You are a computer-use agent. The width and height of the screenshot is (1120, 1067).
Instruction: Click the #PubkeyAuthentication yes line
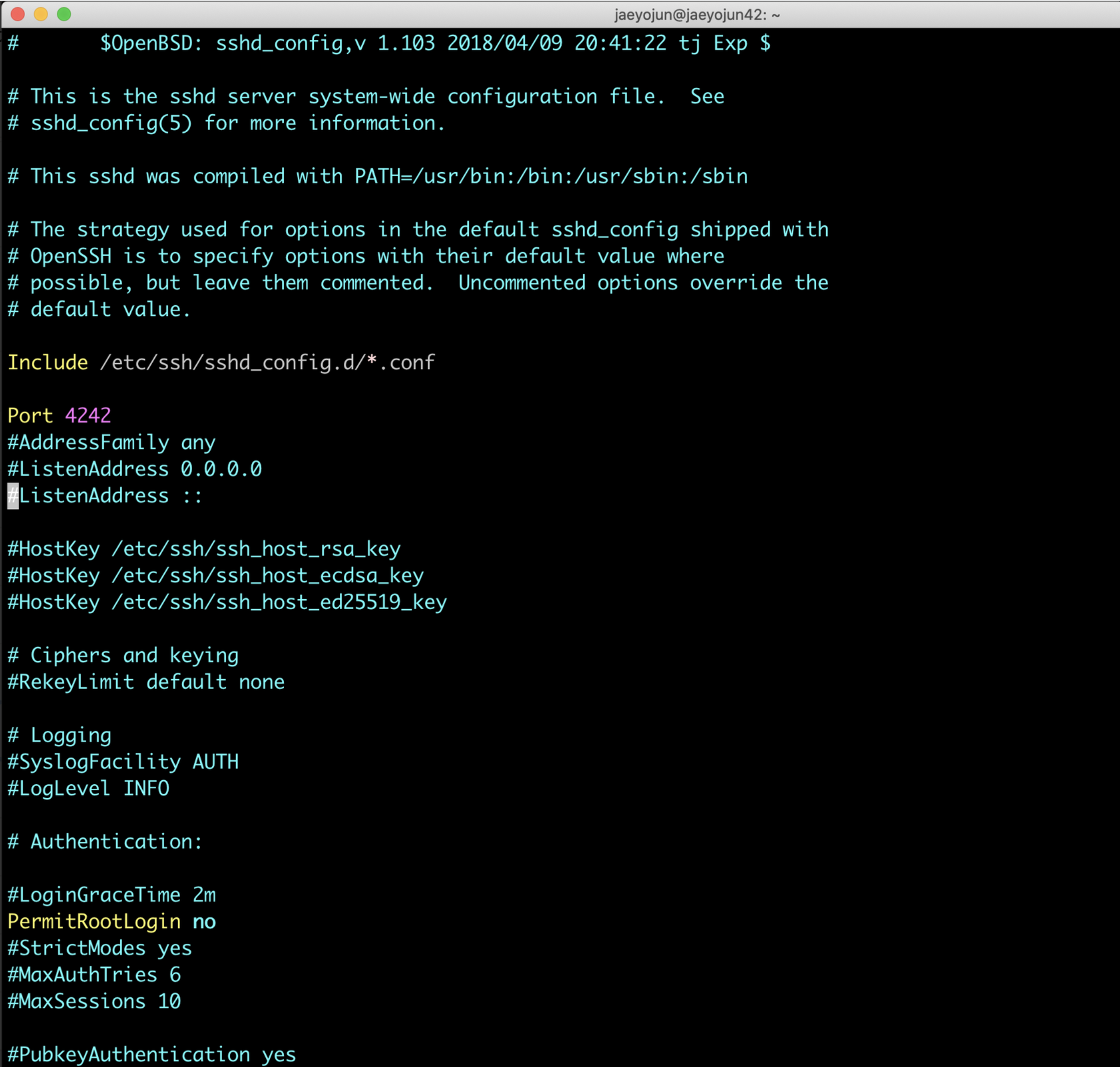coord(151,1054)
